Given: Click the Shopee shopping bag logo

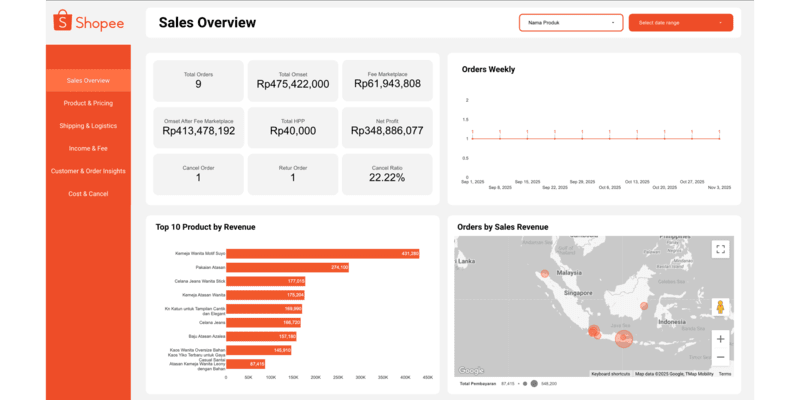Looking at the screenshot, I should point(62,21).
